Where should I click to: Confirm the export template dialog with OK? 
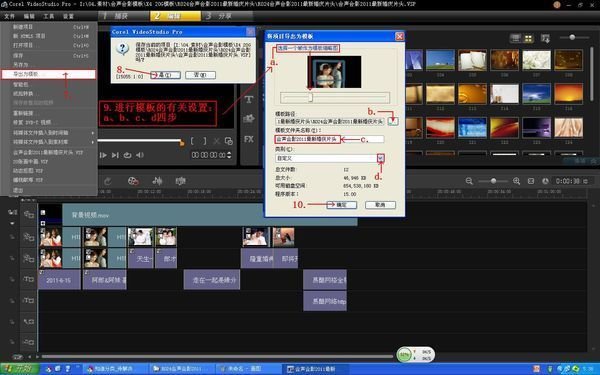(341, 205)
